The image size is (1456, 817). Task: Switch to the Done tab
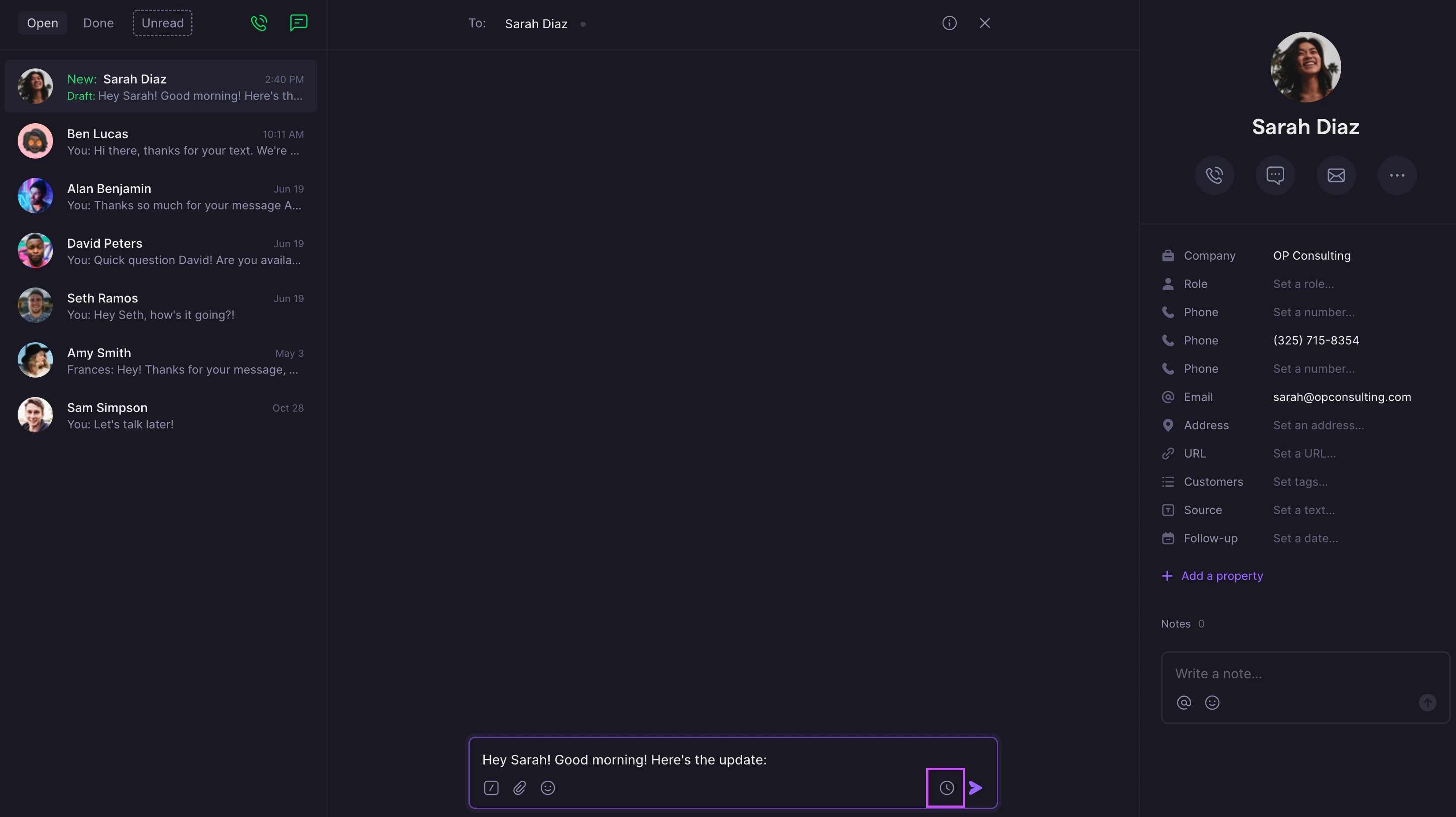[98, 23]
